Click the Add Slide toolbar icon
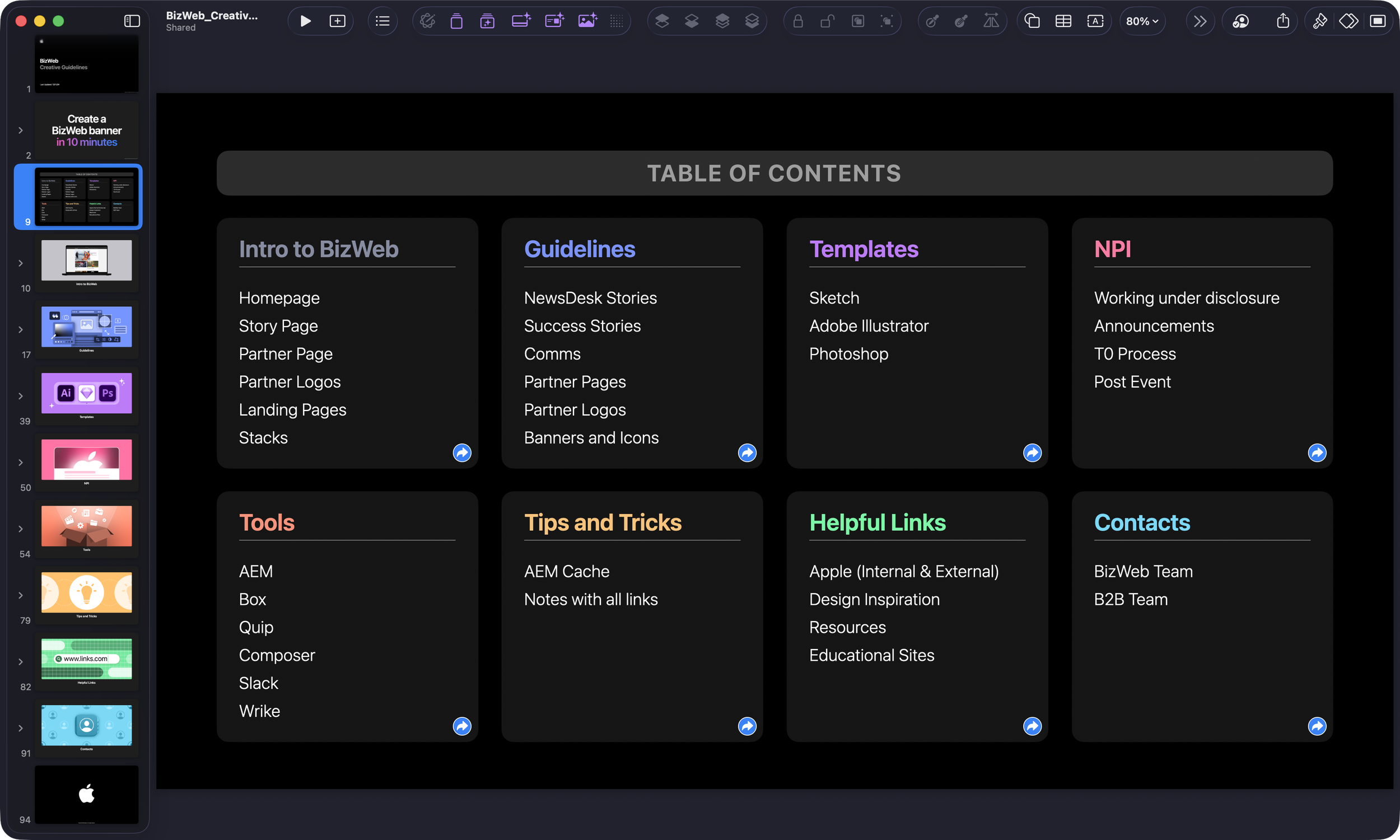 click(337, 21)
